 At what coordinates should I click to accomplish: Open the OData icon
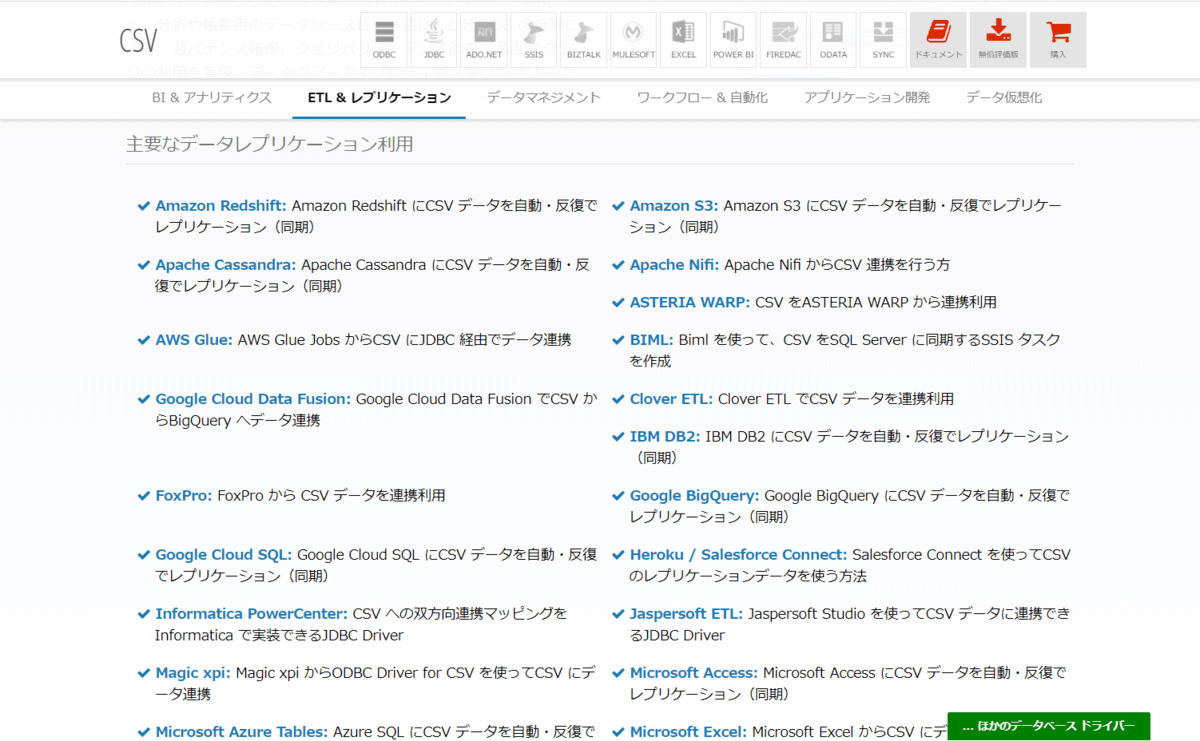tap(833, 40)
